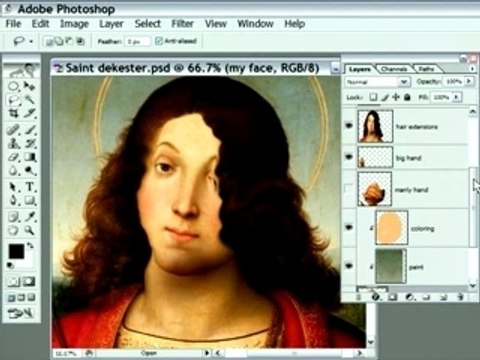Switch to Quick Mask mode
Image resolution: width=480 pixels, height=360 pixels.
click(29, 282)
